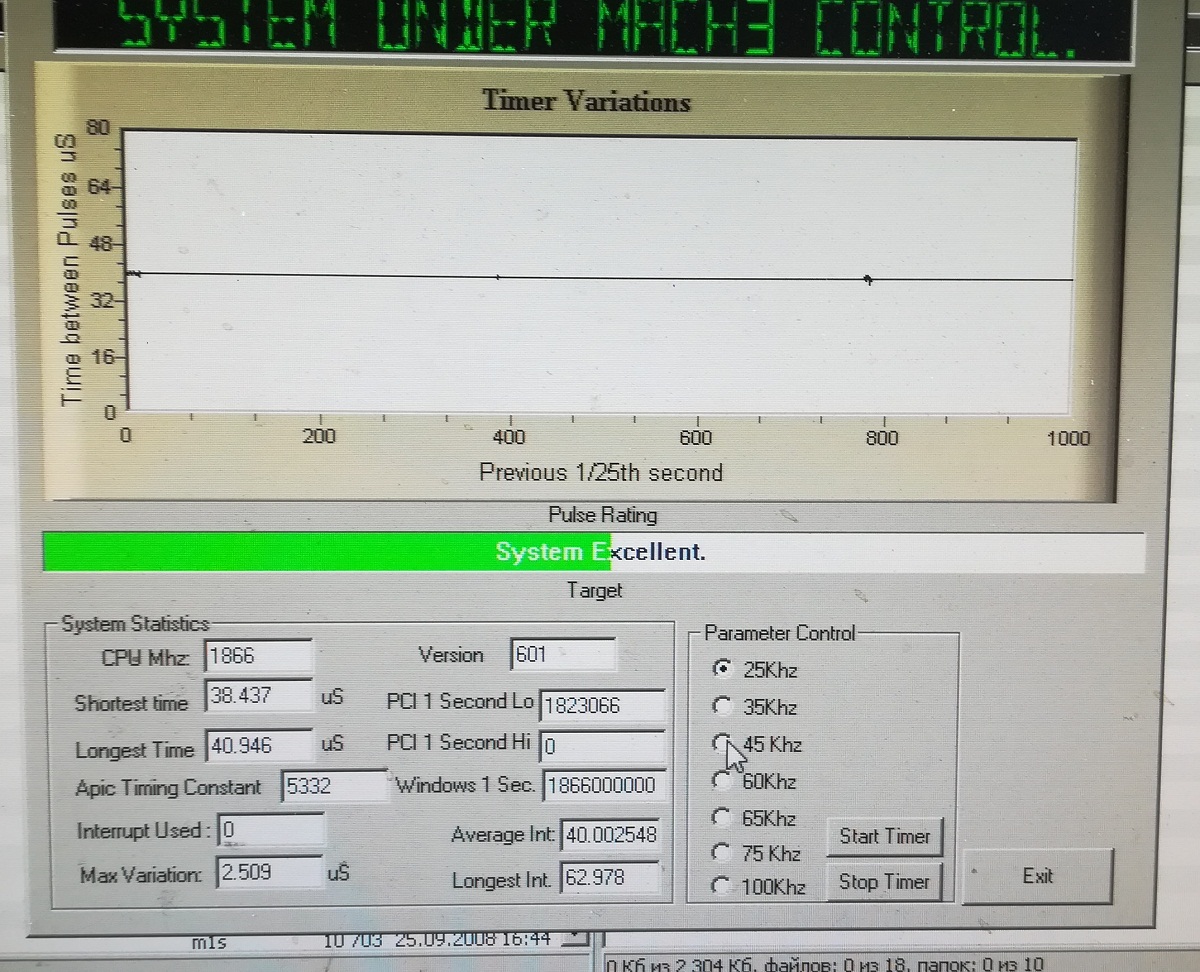Click the Windows 1 Sec. field 1866000000
1200x972 pixels.
602,786
